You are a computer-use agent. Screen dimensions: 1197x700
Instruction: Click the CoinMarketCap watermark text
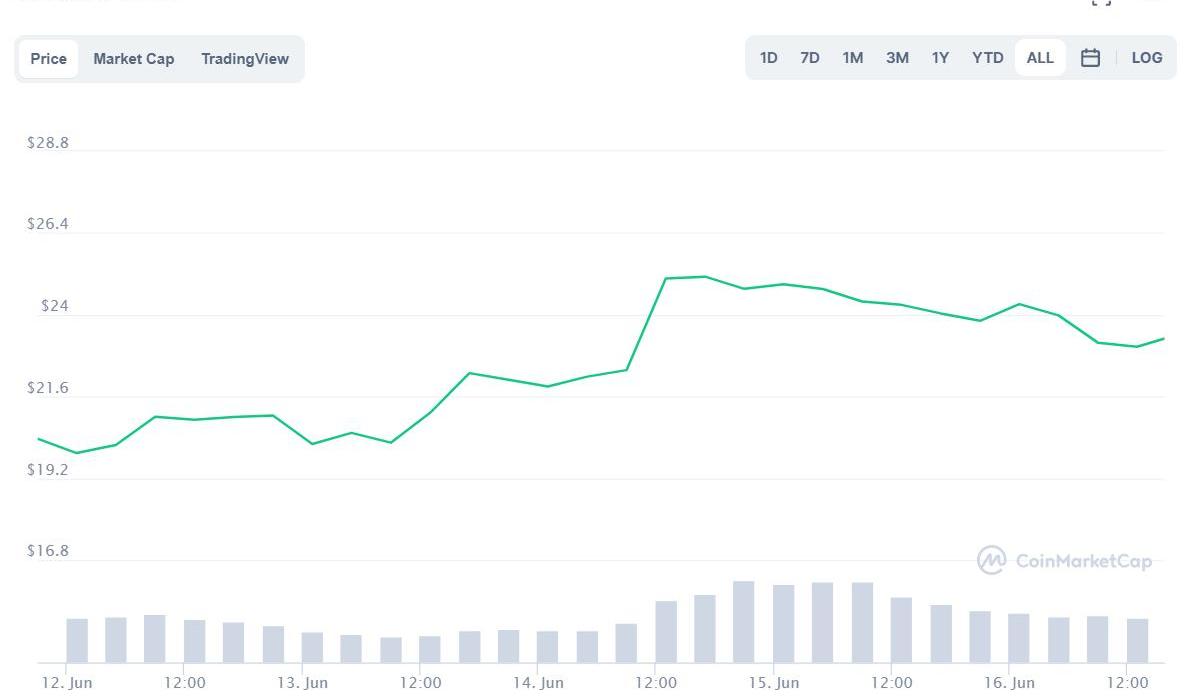[1083, 561]
